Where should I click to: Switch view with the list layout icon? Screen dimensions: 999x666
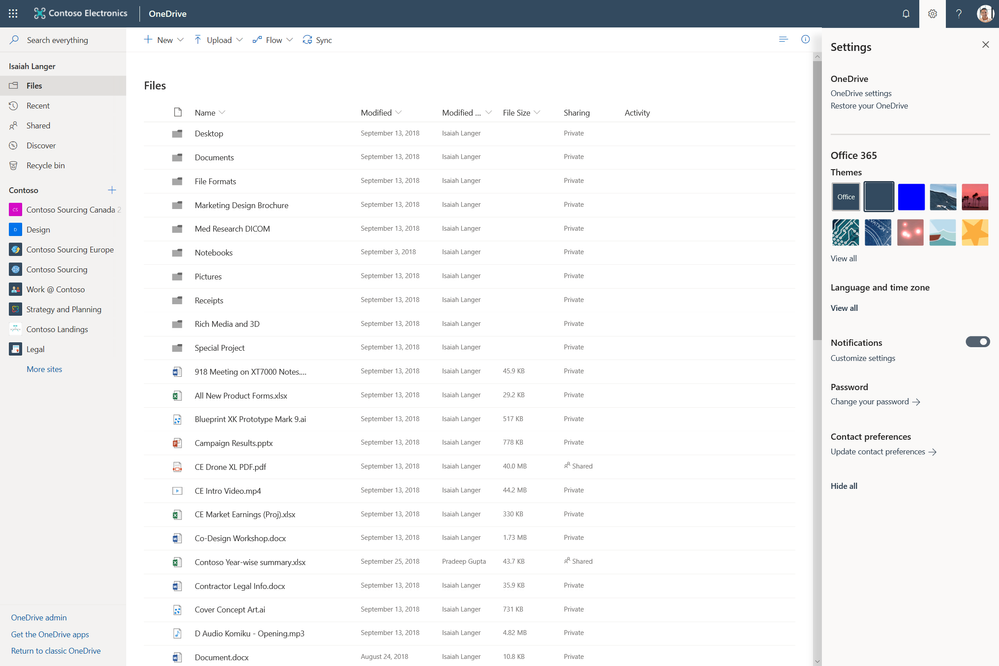[x=783, y=40]
